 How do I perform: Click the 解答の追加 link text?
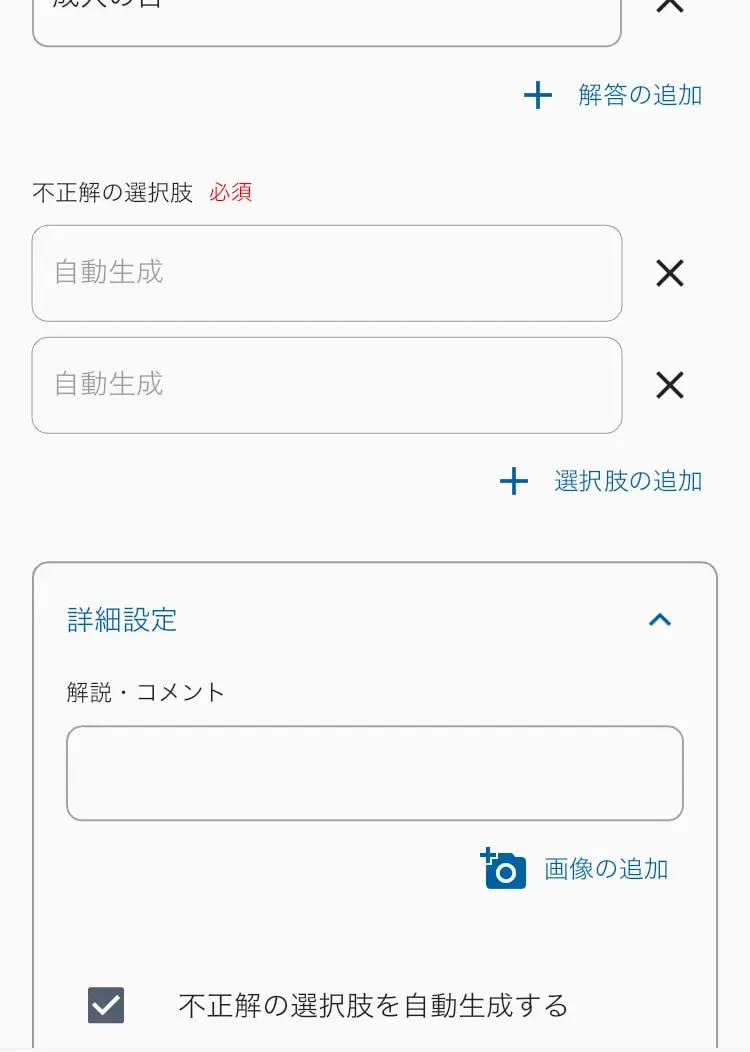tap(640, 95)
